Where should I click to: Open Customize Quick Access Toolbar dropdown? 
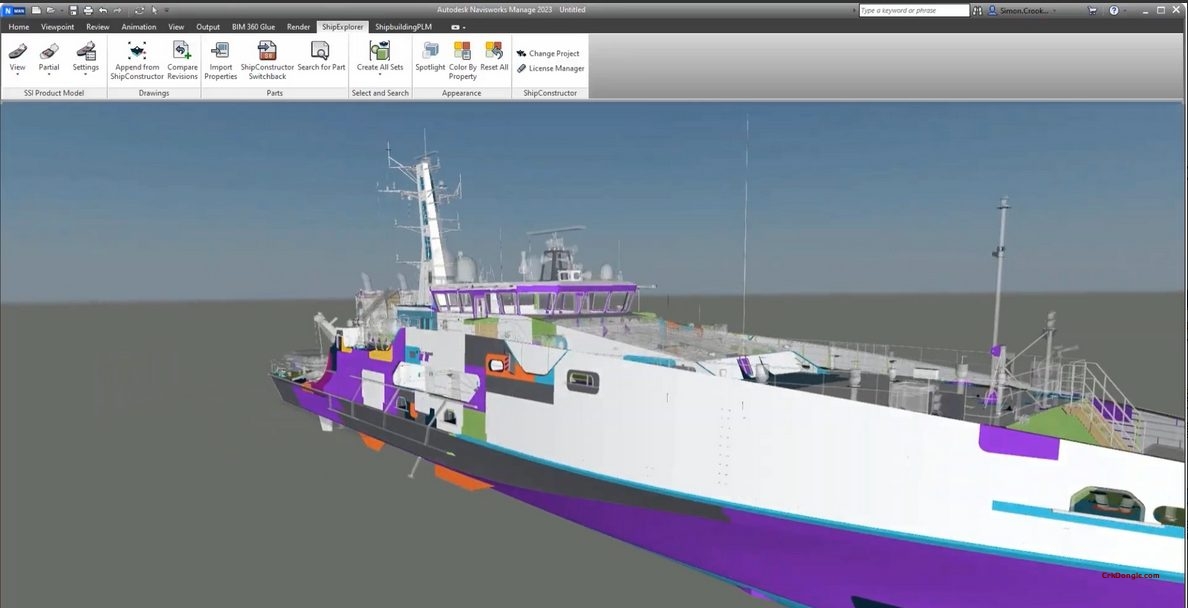tap(167, 11)
